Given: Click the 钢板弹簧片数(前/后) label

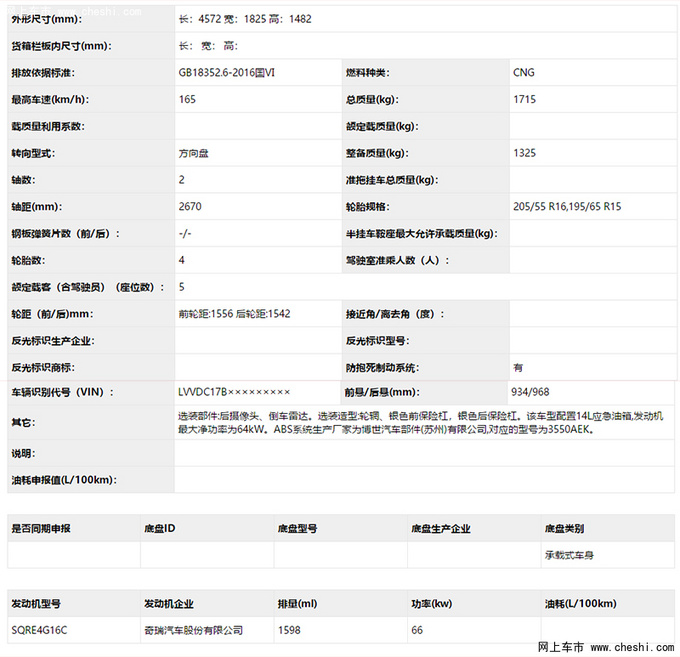Looking at the screenshot, I should tap(65, 234).
